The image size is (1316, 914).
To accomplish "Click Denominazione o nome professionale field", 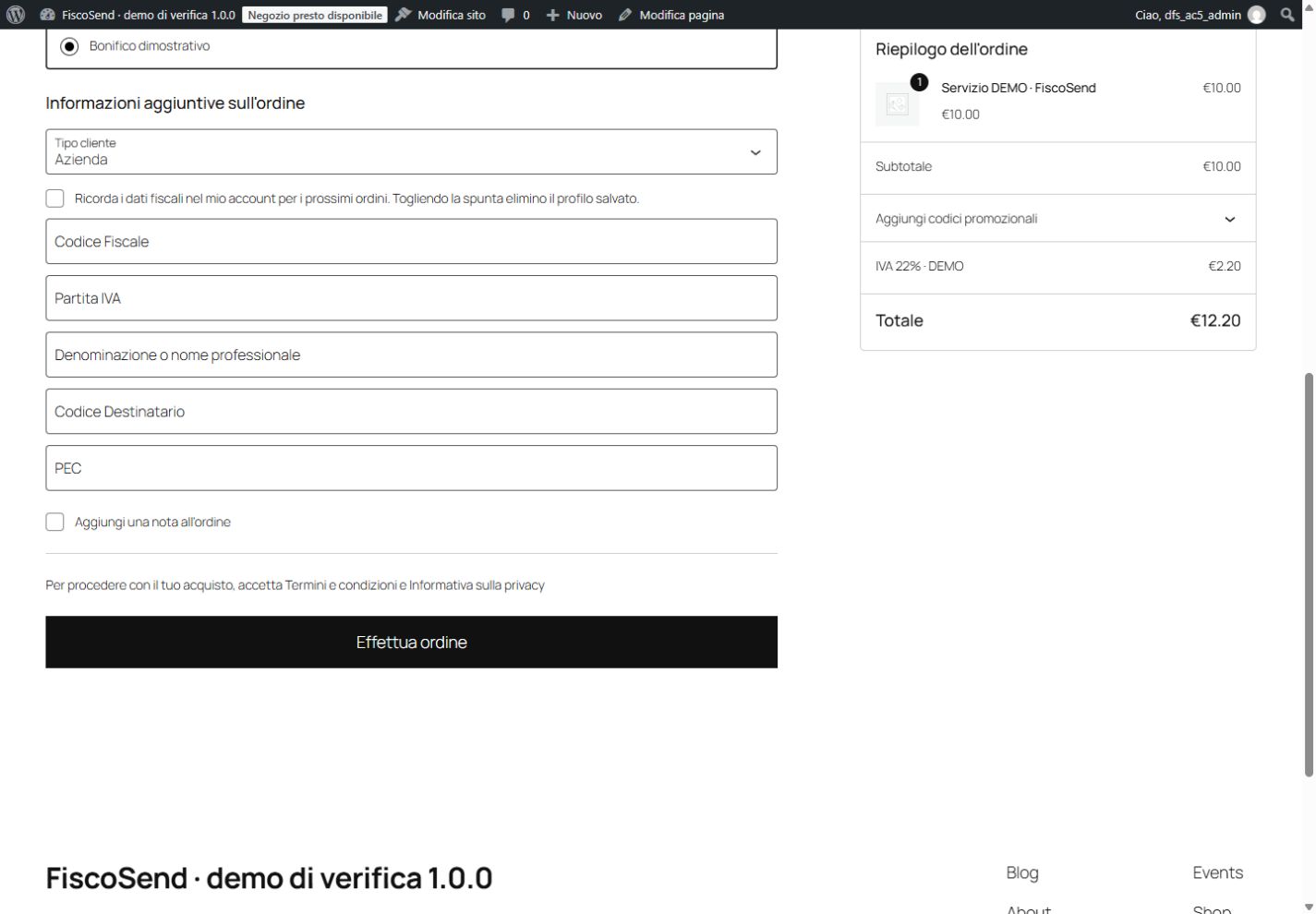I will tap(411, 355).
